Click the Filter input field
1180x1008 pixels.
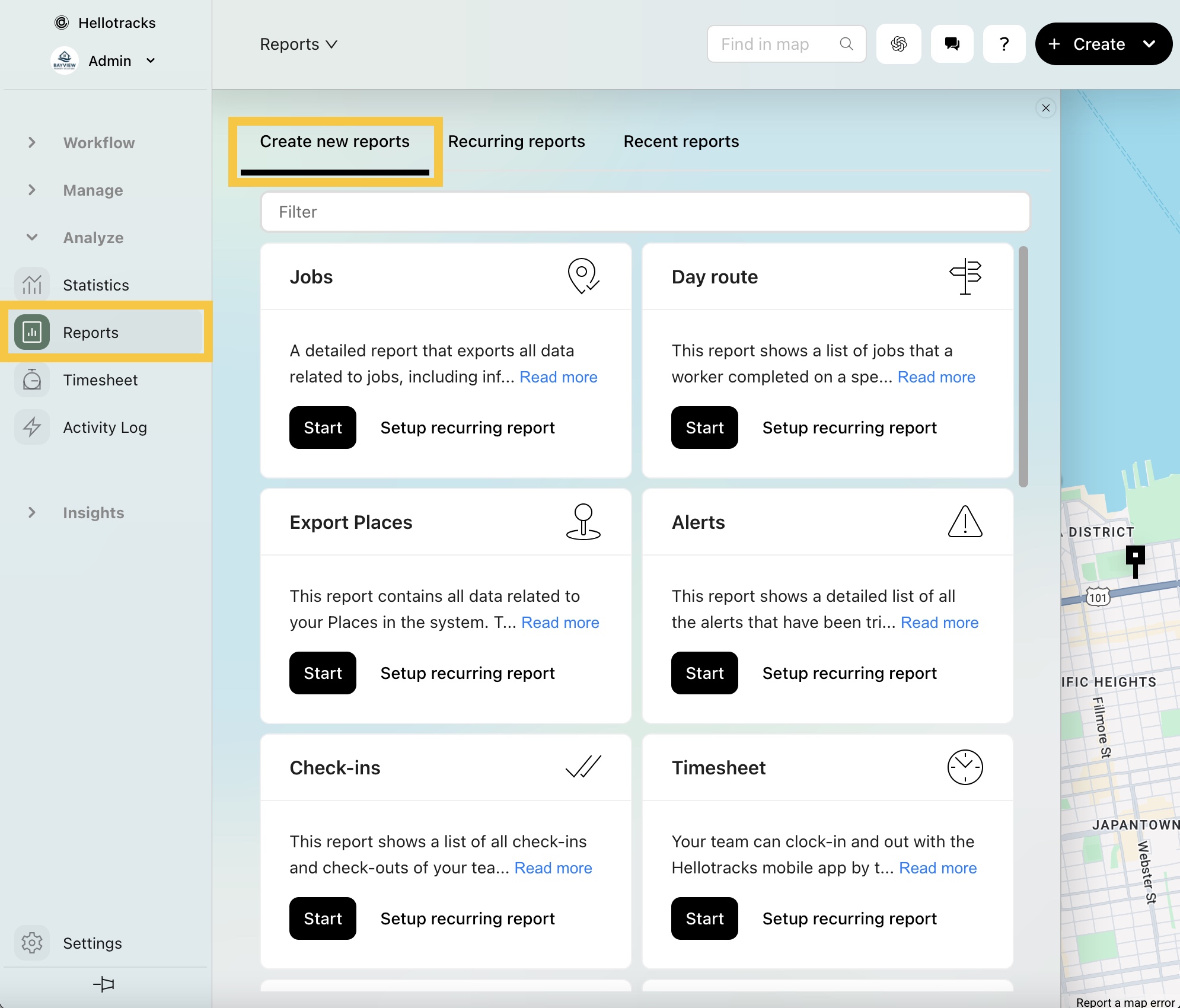coord(645,212)
